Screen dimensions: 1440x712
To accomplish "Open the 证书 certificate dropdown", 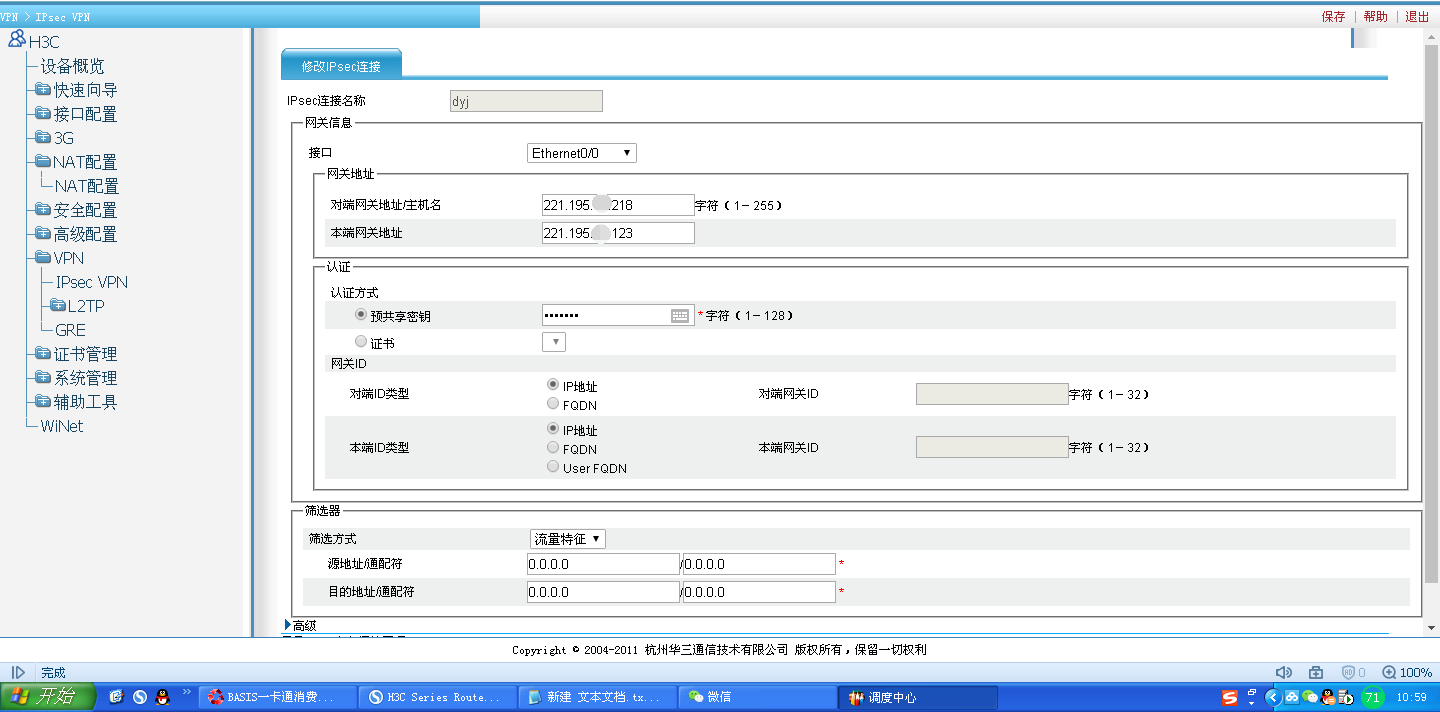I will click(554, 342).
